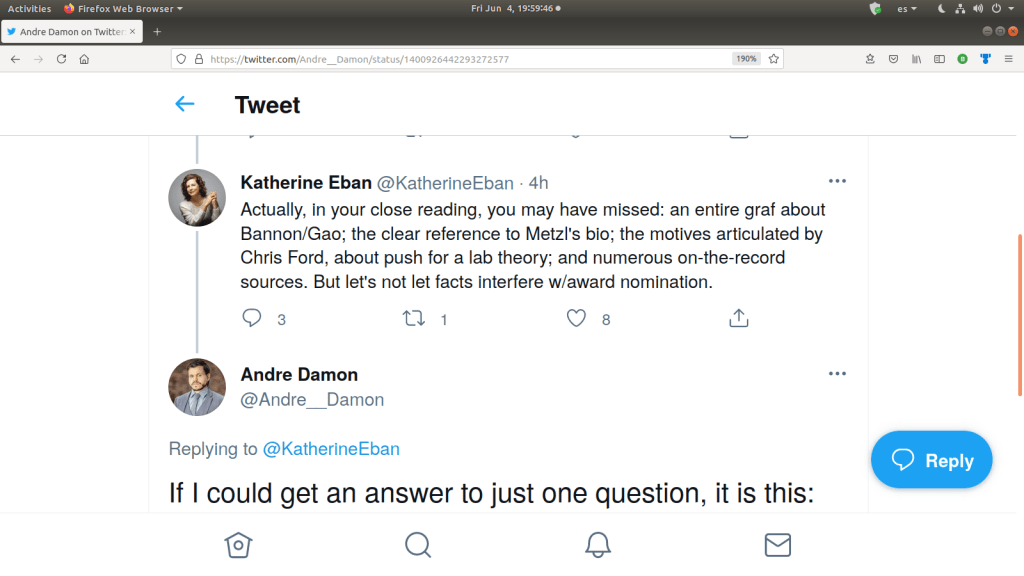Open the Firefox hamburger menu
Screen dimensions: 1024x576
pos(1008,59)
